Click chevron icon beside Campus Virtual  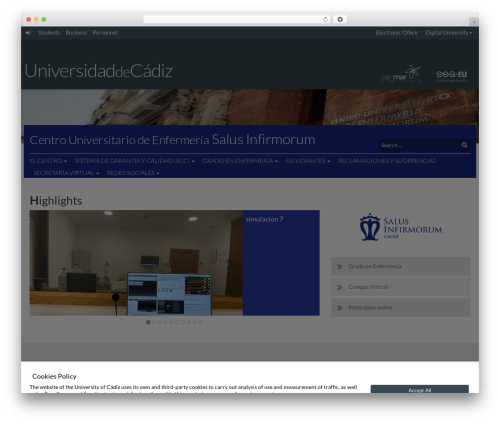pos(339,287)
